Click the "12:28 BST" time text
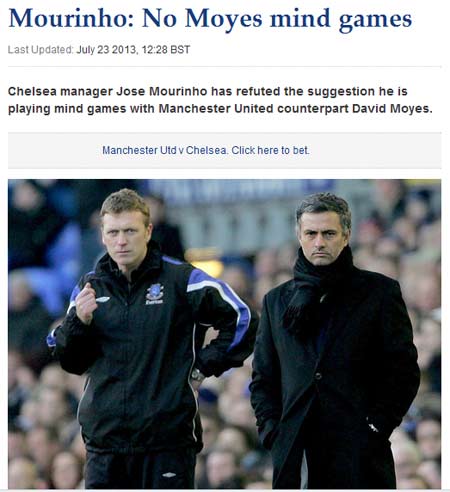This screenshot has width=450, height=492. [166, 50]
